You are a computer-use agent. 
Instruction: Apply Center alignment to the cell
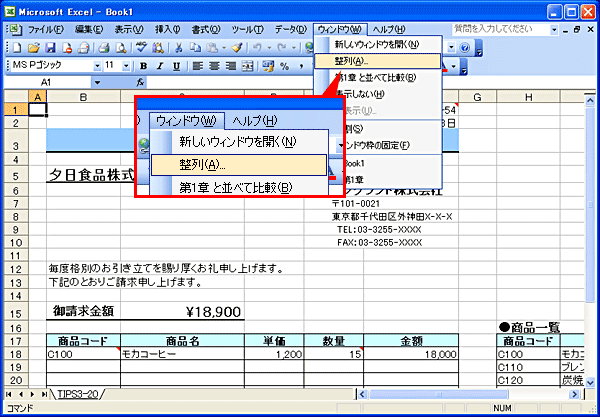coord(214,66)
